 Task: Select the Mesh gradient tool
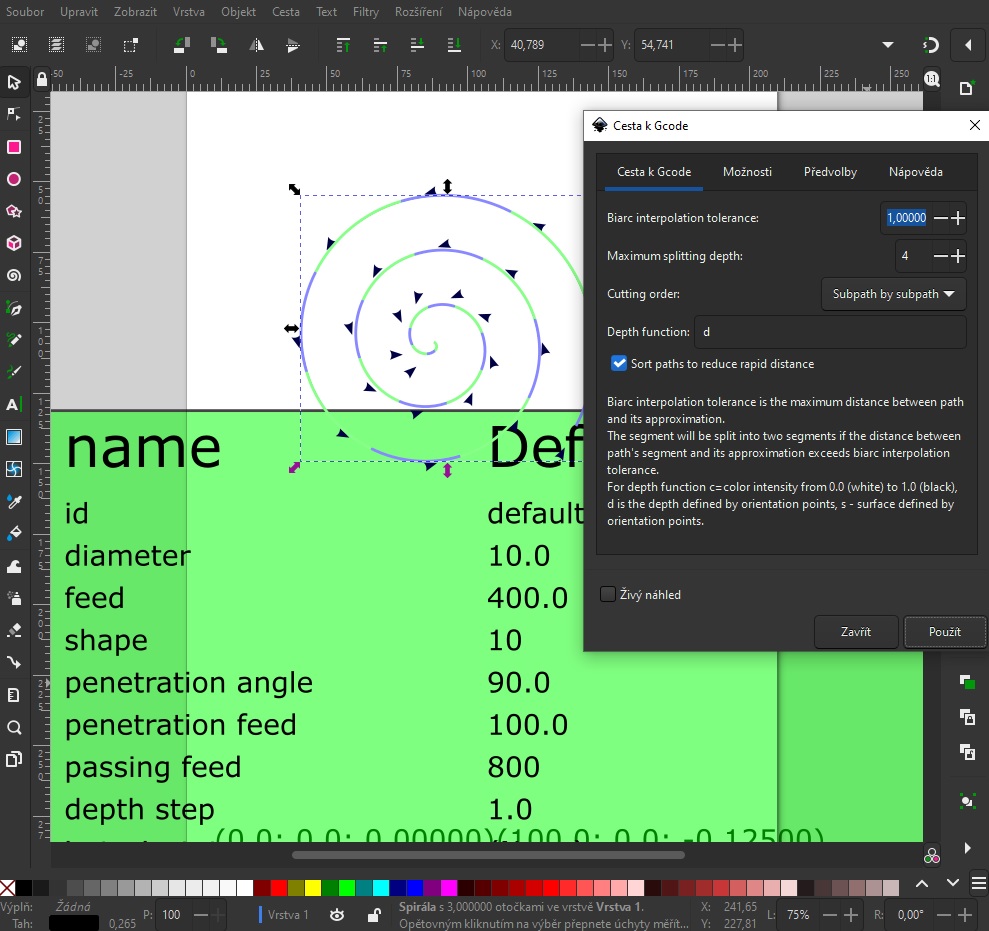pos(14,469)
